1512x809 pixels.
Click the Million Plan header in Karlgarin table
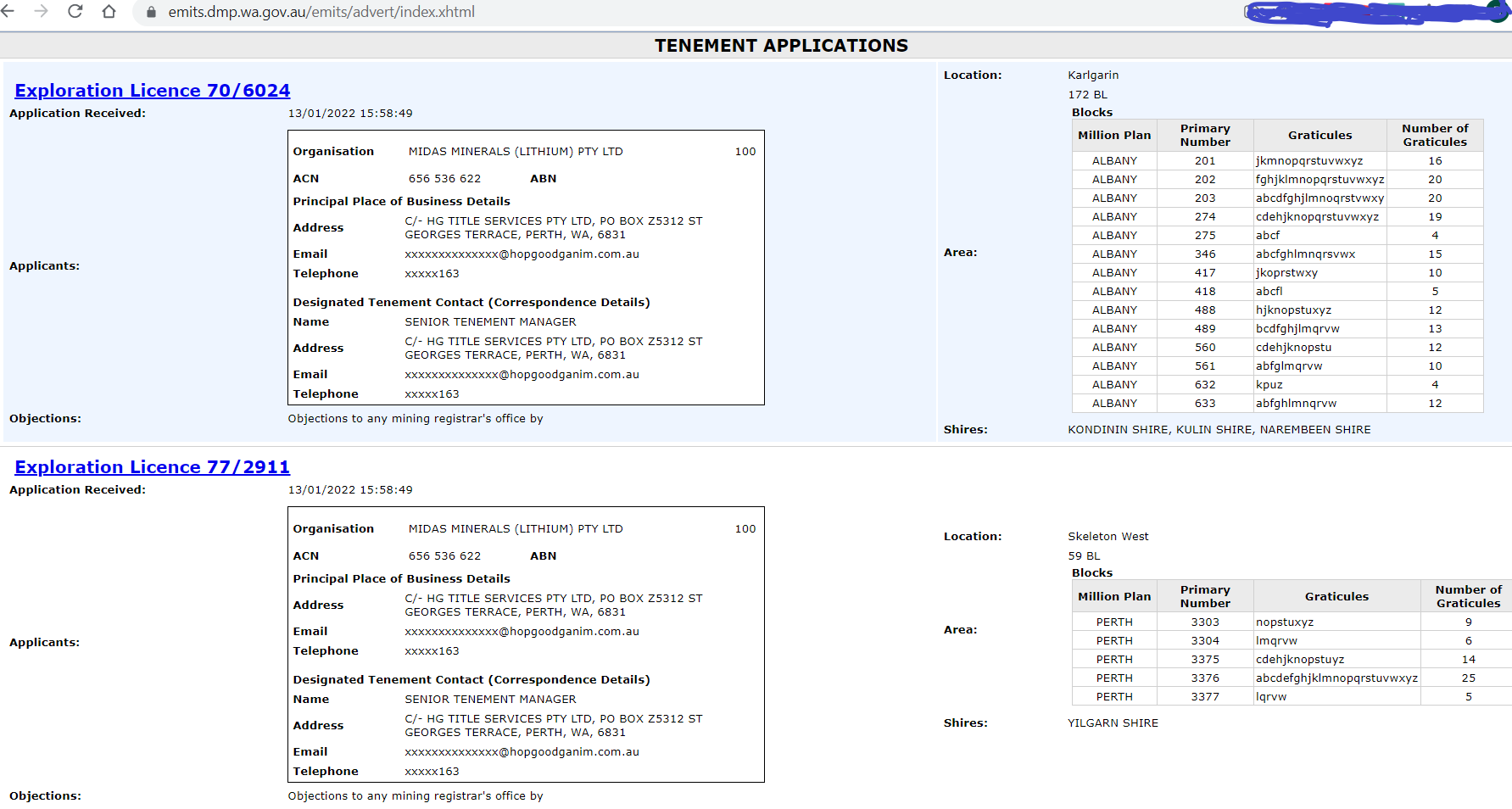pos(1114,136)
